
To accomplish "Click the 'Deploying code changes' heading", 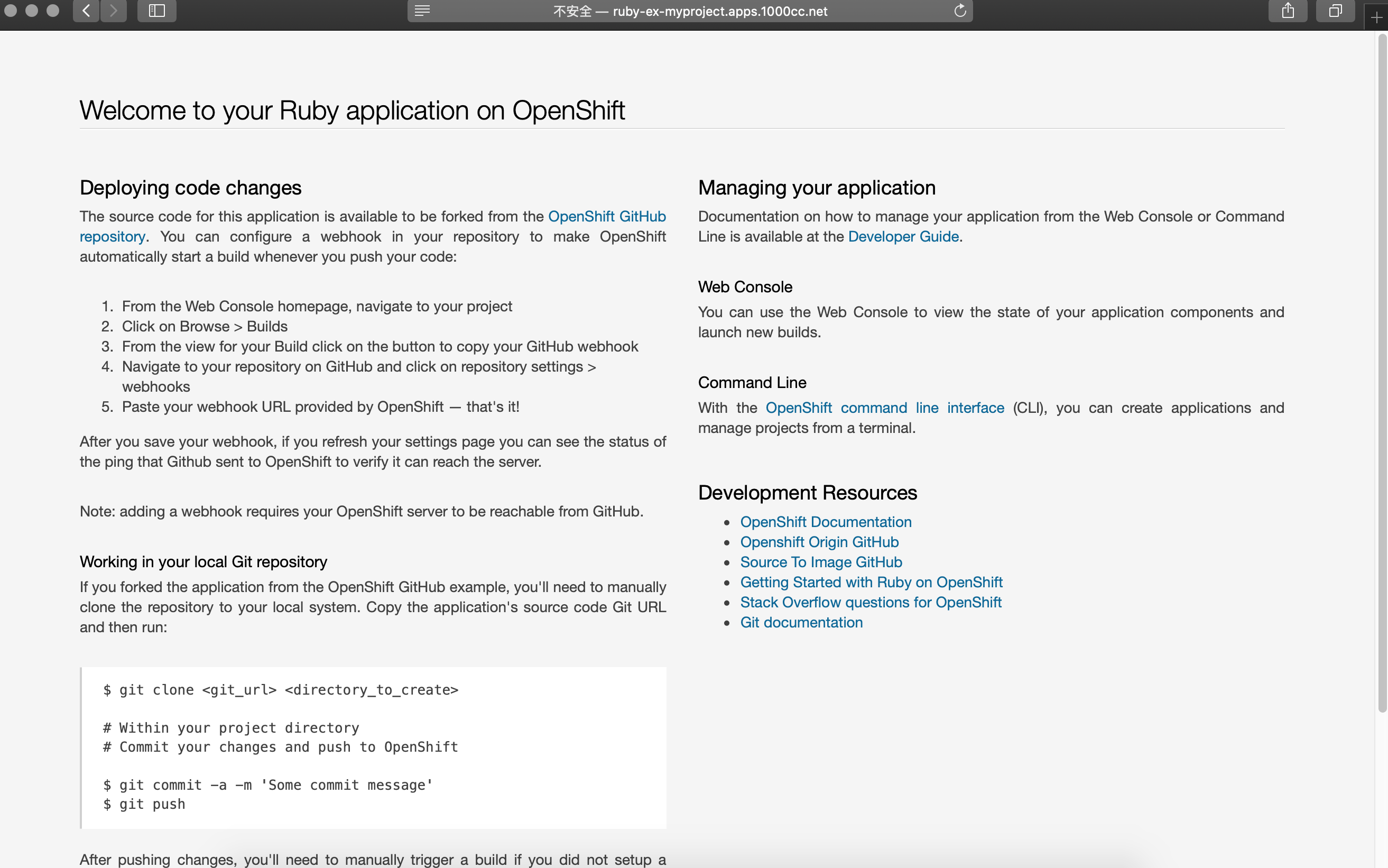I will pyautogui.click(x=191, y=188).
